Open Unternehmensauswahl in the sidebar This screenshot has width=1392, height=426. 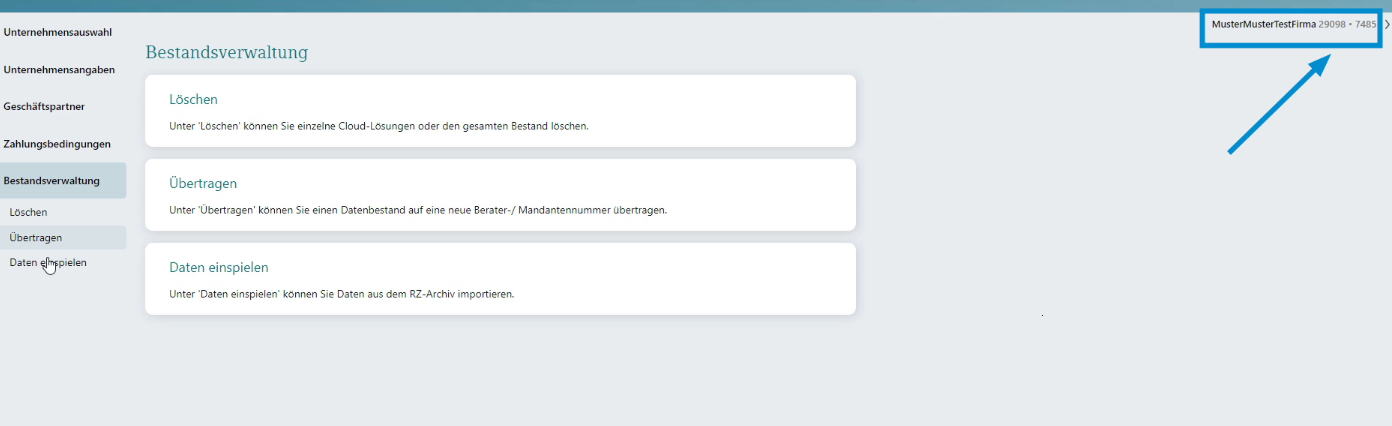tap(57, 32)
